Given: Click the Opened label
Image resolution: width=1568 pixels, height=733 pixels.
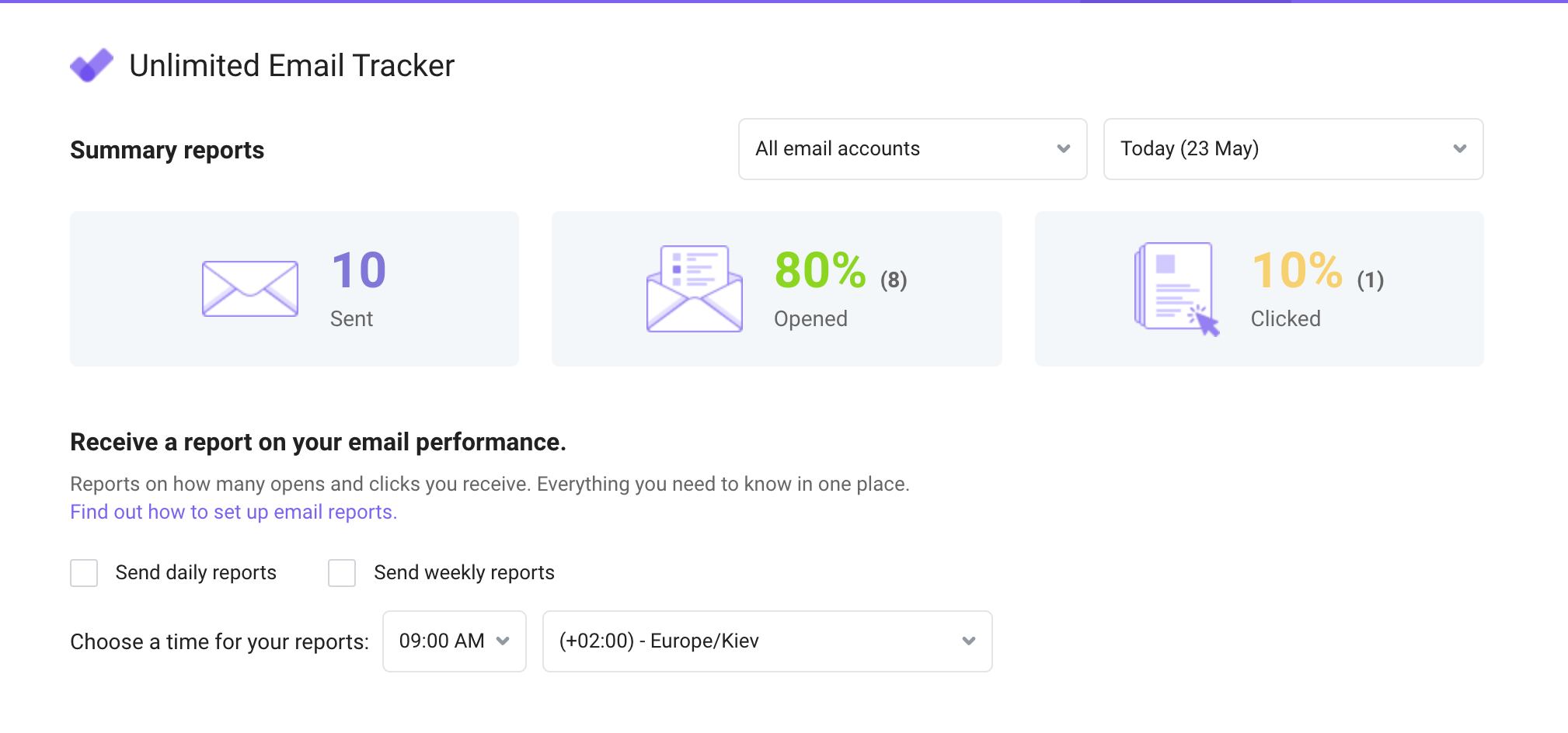Looking at the screenshot, I should [810, 319].
